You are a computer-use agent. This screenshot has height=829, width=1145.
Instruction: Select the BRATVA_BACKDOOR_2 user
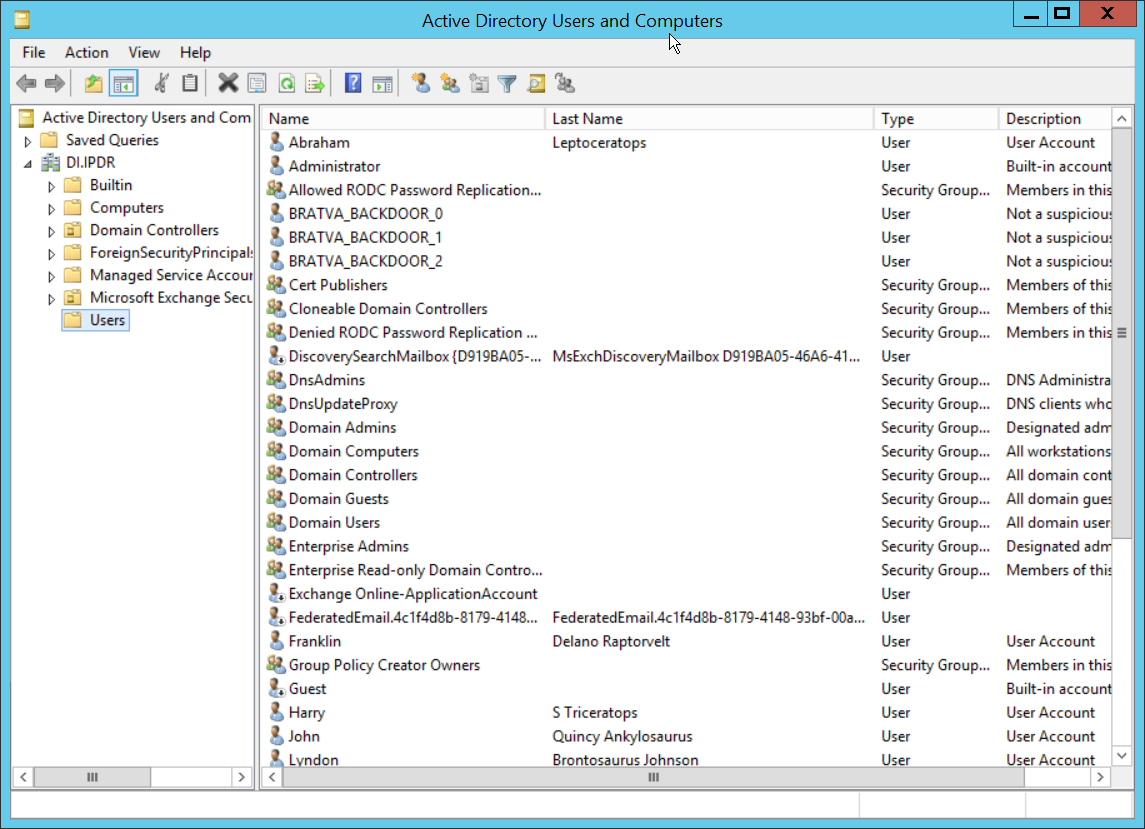pyautogui.click(x=365, y=261)
